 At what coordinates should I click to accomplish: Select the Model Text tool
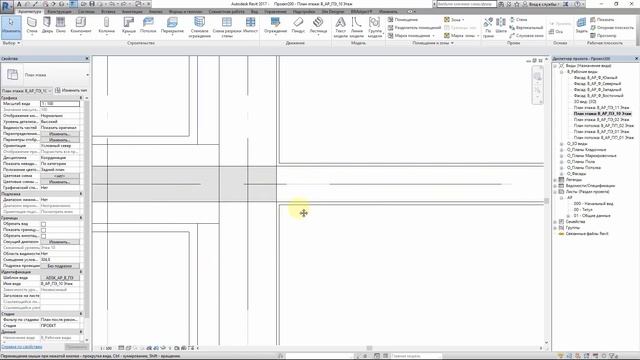tap(340, 27)
